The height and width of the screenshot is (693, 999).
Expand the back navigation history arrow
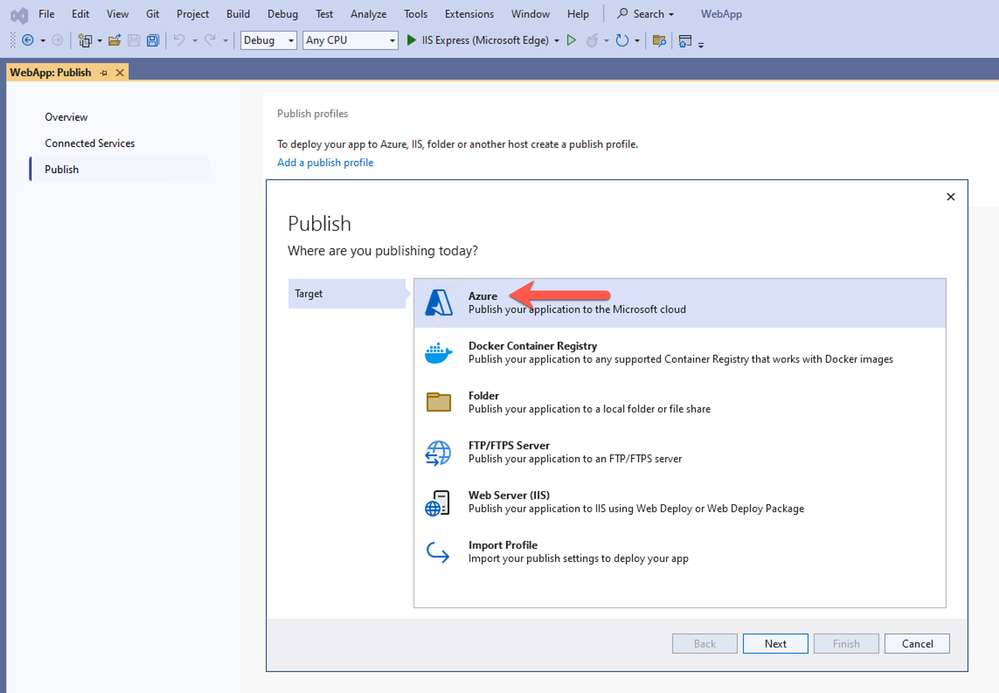43,41
